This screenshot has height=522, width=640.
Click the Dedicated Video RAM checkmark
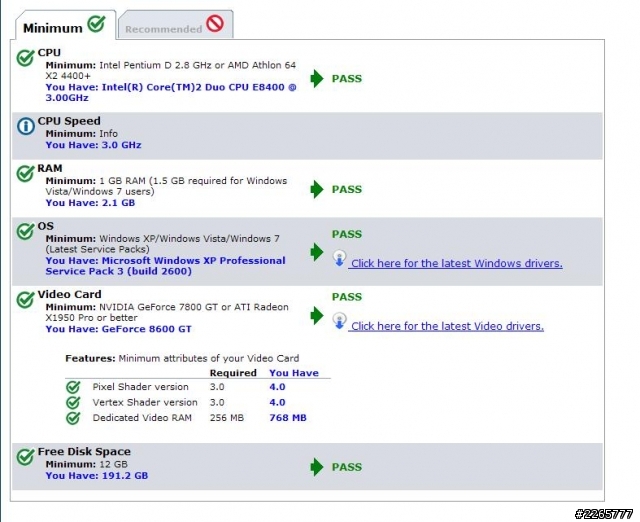tap(73, 418)
